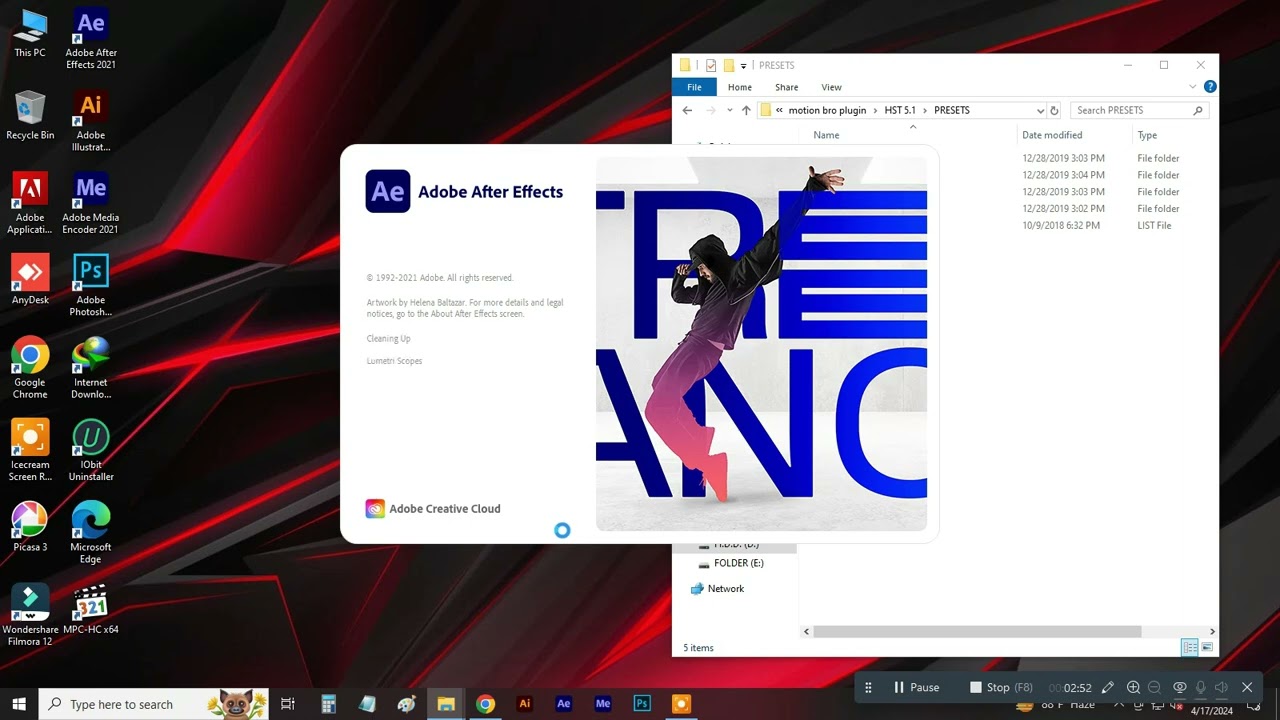Switch Explorer to large icons view
1280x720 pixels.
[x=1207, y=648]
